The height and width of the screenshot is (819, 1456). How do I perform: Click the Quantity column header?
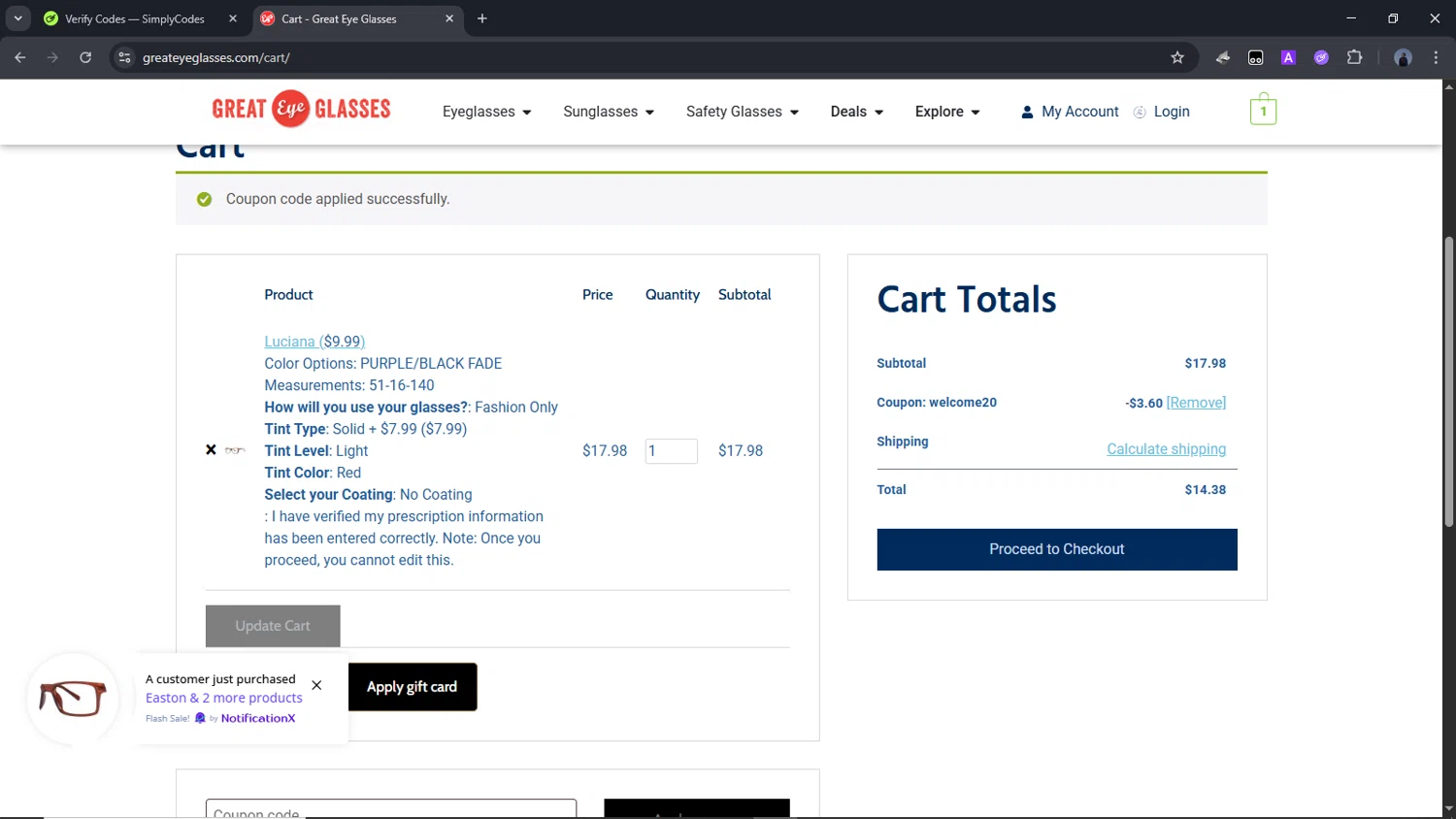pos(673,295)
